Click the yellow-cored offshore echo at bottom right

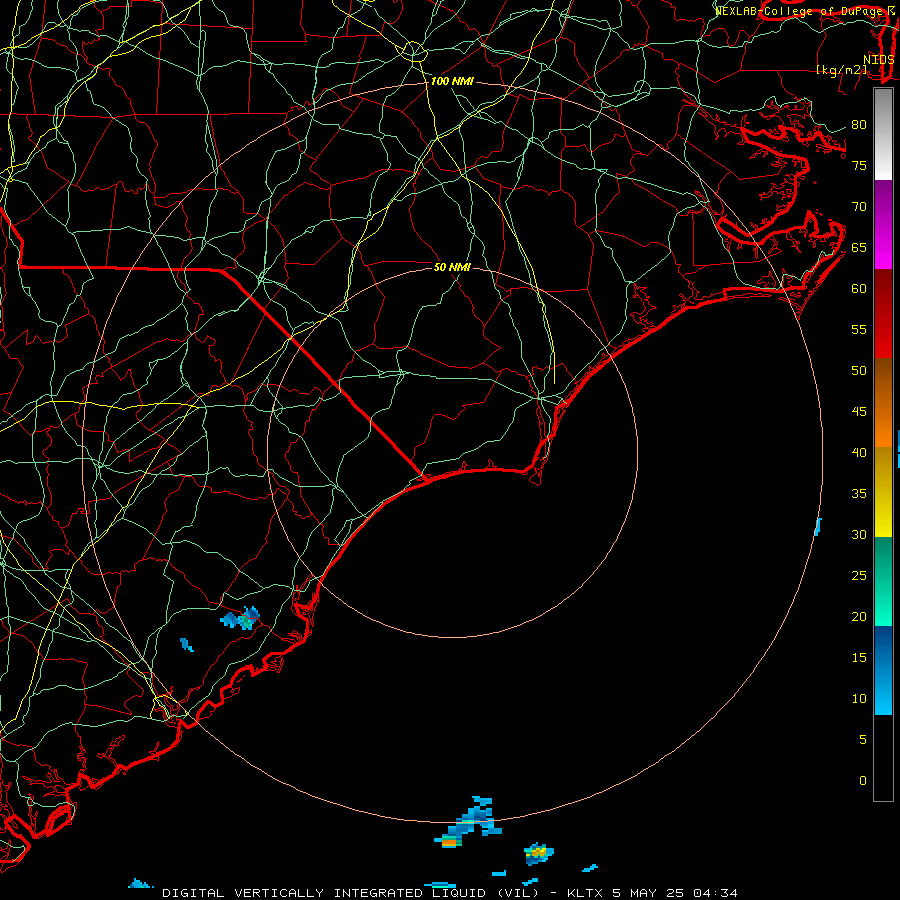click(x=538, y=853)
